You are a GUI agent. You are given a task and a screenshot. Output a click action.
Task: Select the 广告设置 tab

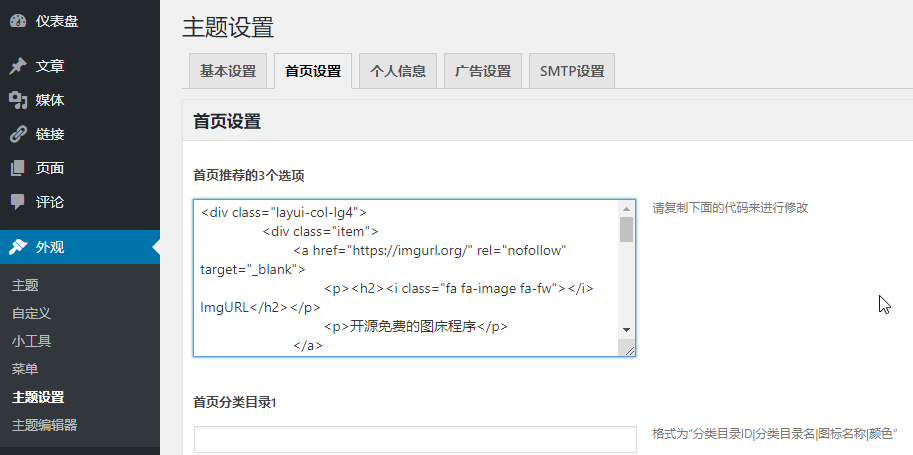[x=482, y=72]
